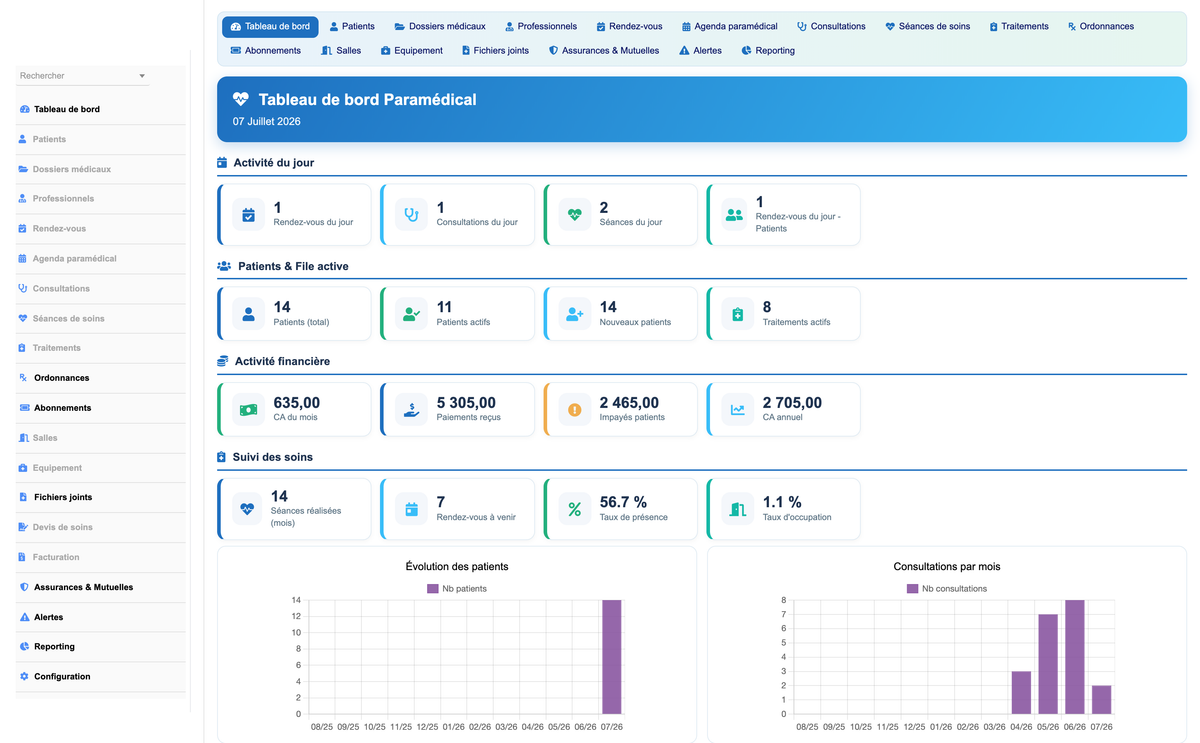1200x743 pixels.
Task: Click the heart-pulse icon on Séances réalisées card
Action: click(x=247, y=509)
